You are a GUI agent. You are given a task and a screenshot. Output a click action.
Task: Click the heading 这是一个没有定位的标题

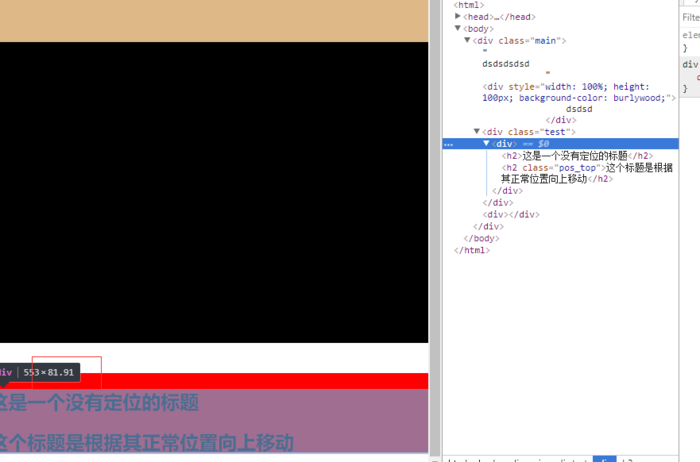[x=99, y=403]
